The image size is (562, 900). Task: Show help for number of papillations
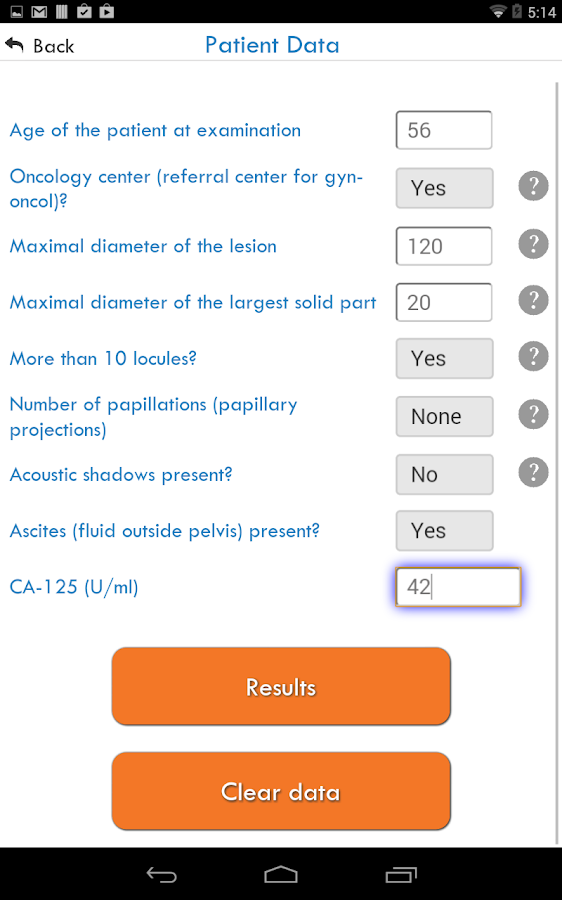click(533, 414)
